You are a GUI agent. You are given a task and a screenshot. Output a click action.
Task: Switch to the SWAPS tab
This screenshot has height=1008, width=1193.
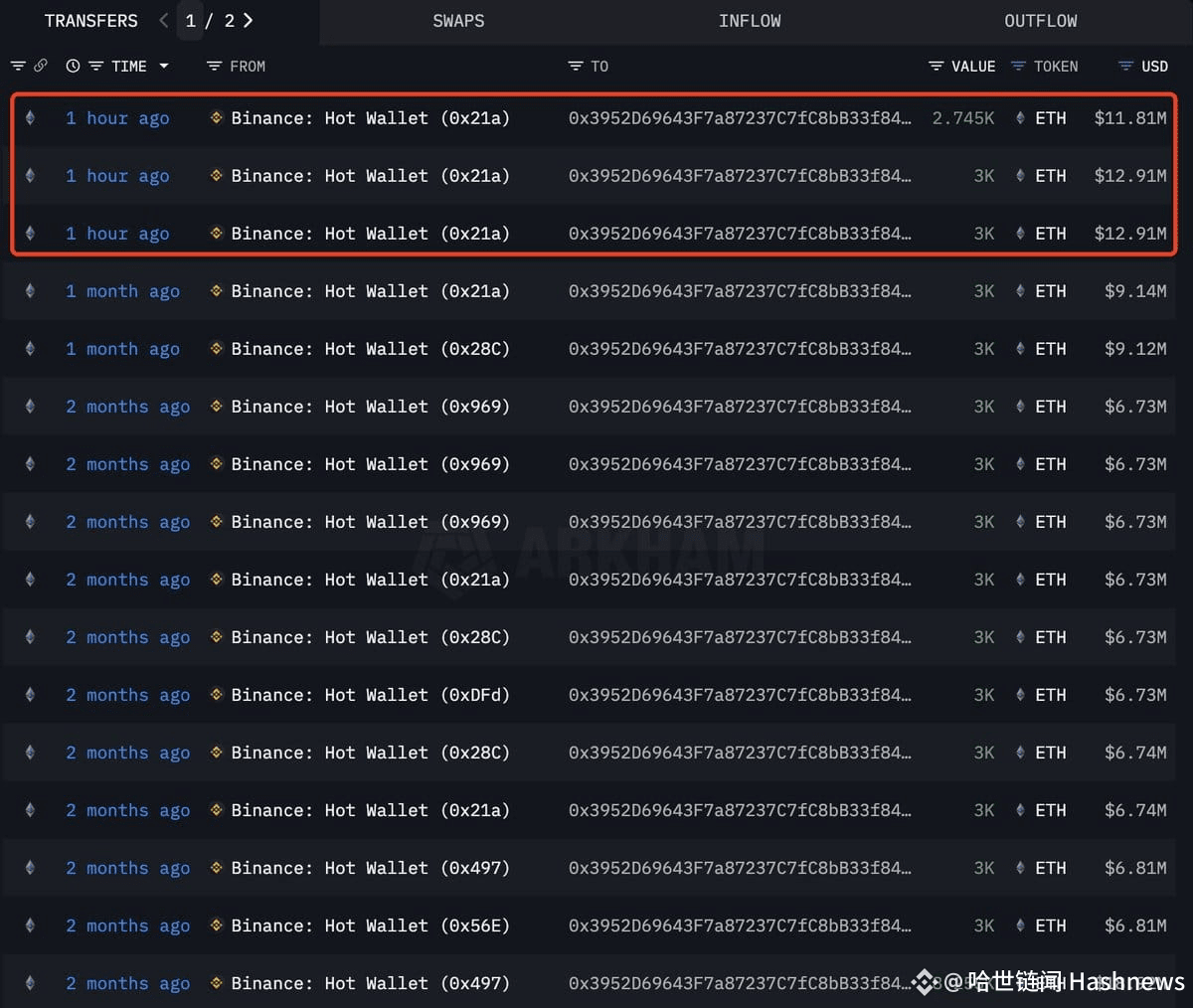tap(458, 21)
